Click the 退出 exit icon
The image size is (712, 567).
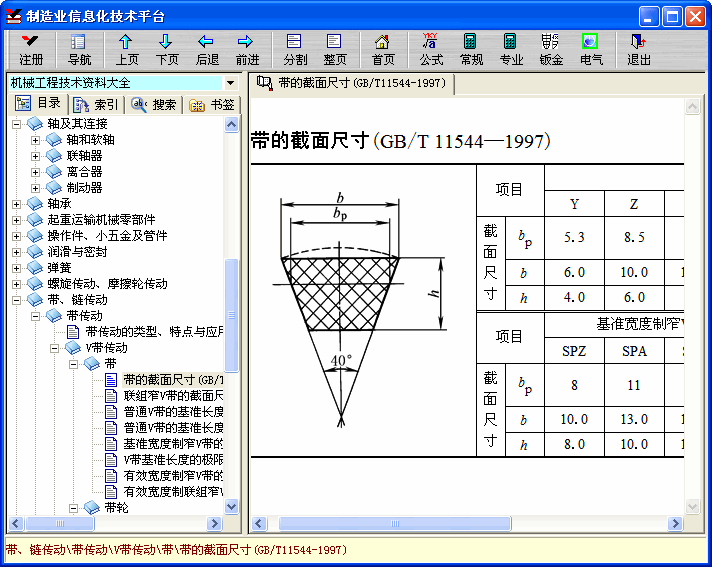(639, 49)
